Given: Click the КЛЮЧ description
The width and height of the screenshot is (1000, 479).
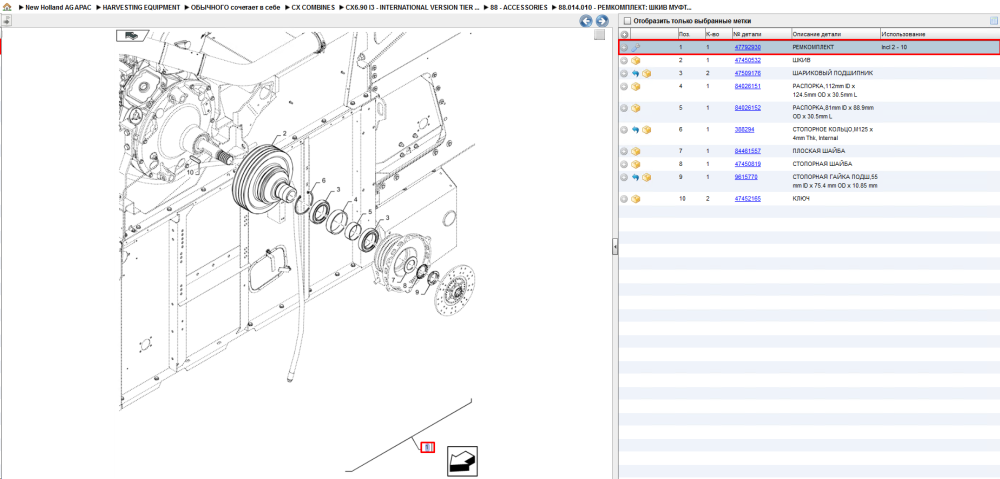Looking at the screenshot, I should (x=801, y=199).
